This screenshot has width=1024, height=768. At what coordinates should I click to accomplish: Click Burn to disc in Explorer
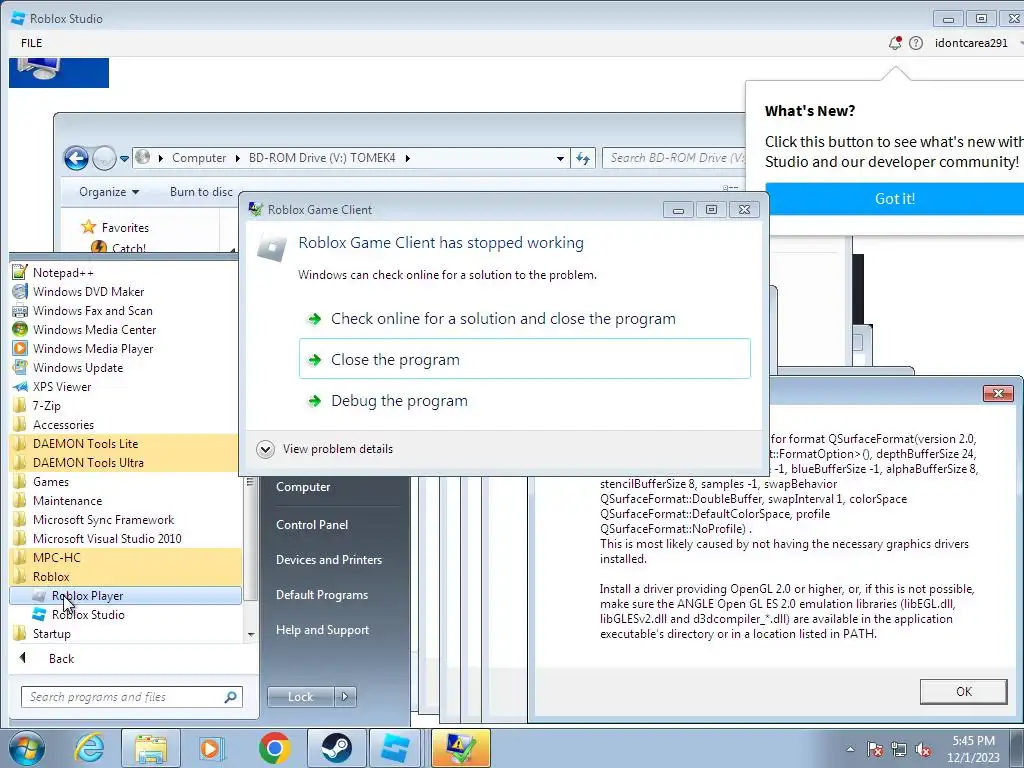[201, 192]
